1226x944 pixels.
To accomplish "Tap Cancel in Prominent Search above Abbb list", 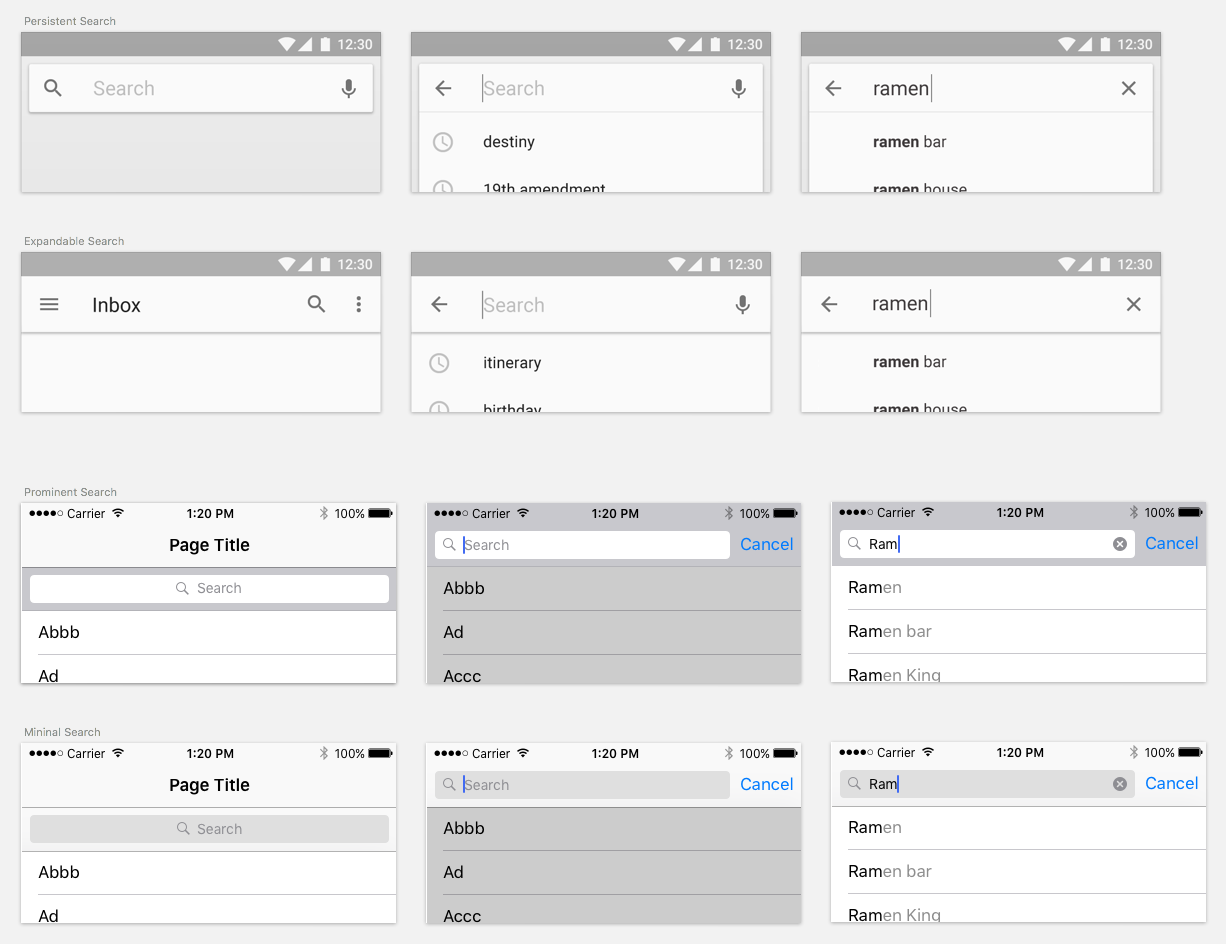I will pyautogui.click(x=767, y=544).
